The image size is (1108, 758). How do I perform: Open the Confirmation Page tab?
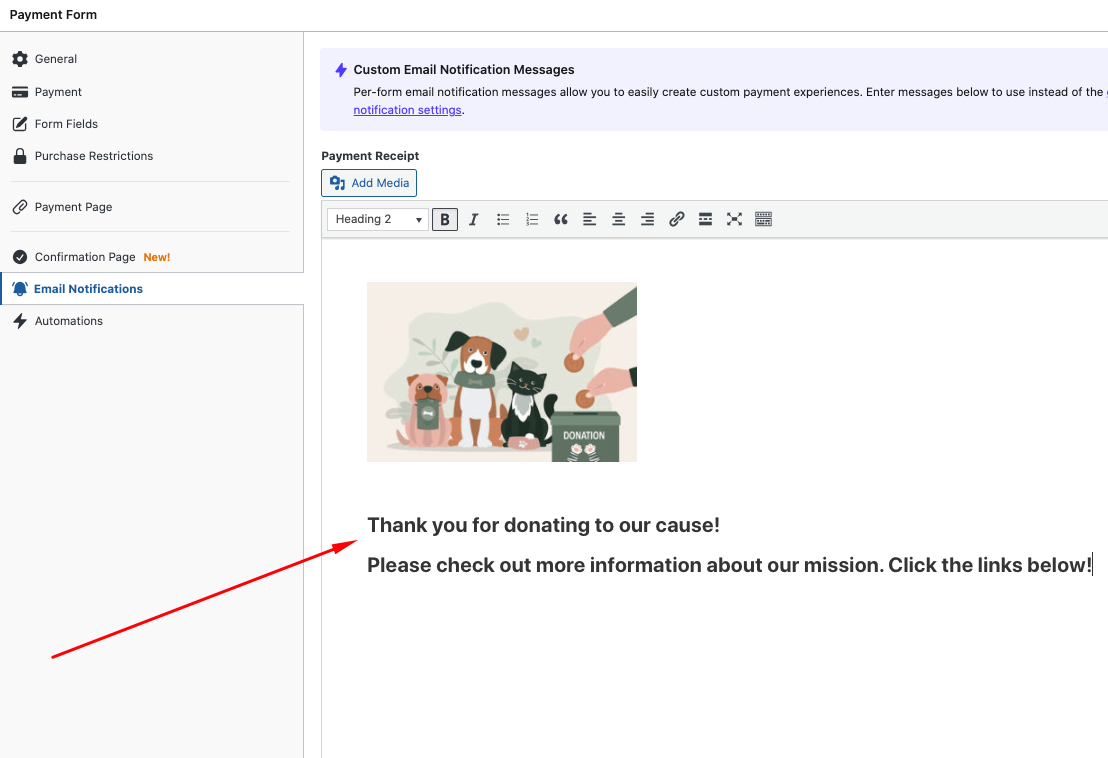[x=85, y=257]
